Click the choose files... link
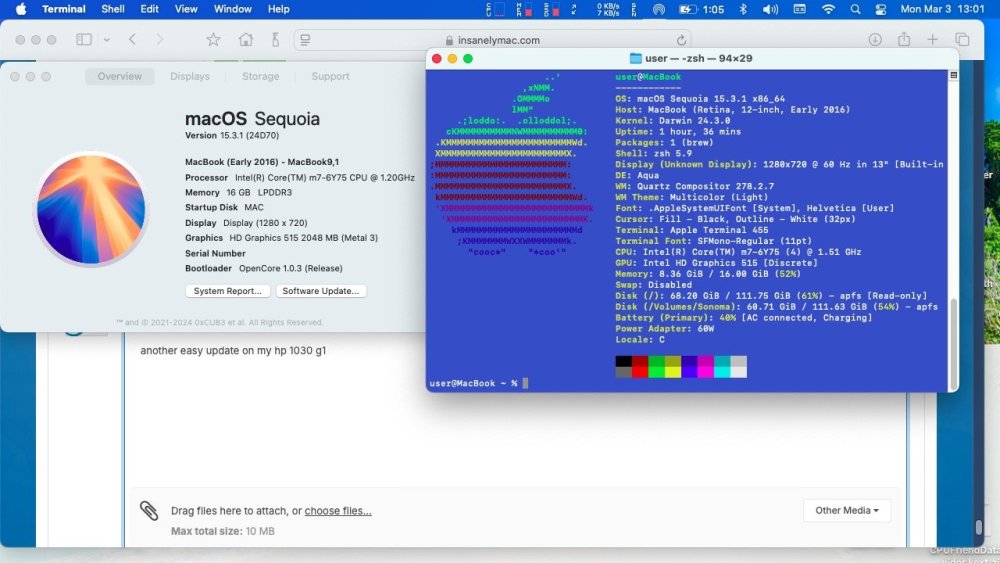The height and width of the screenshot is (563, 1000). coord(337,511)
